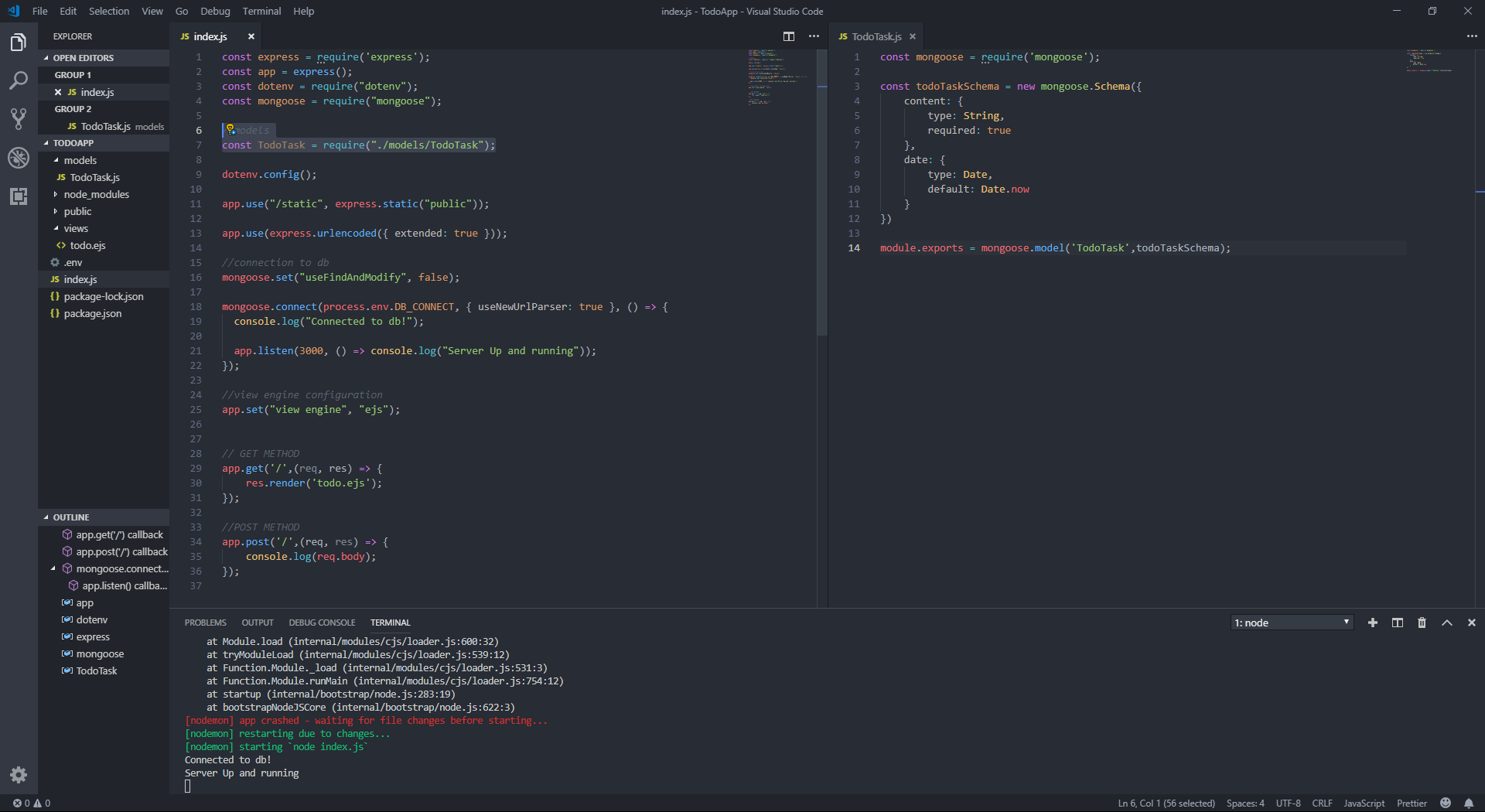The height and width of the screenshot is (812, 1485).
Task: Click the lightbulb quick fix on line 6
Action: pos(230,130)
